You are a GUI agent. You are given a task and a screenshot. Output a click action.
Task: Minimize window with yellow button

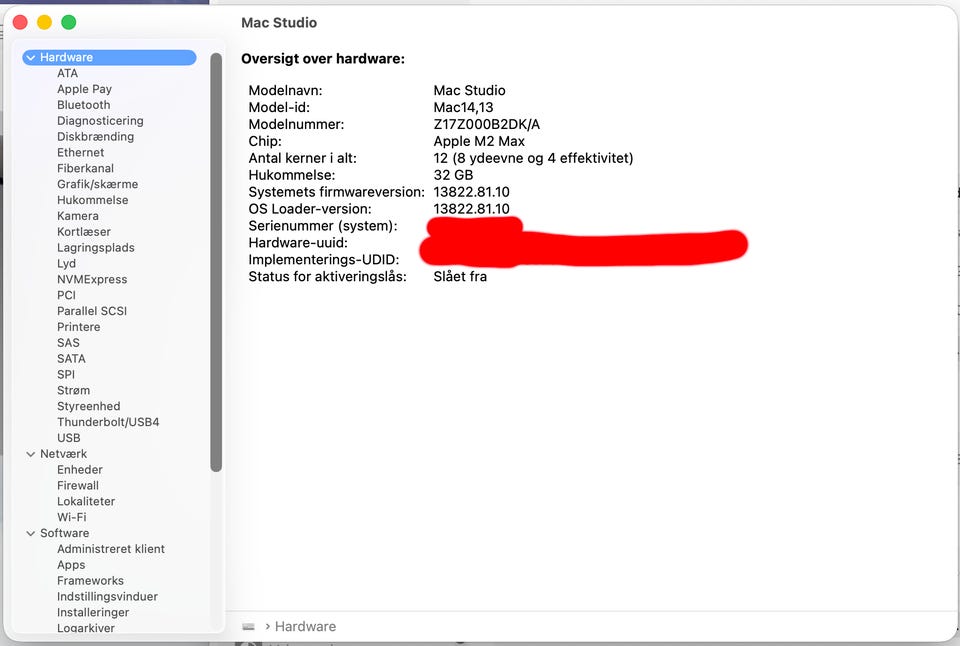45,23
